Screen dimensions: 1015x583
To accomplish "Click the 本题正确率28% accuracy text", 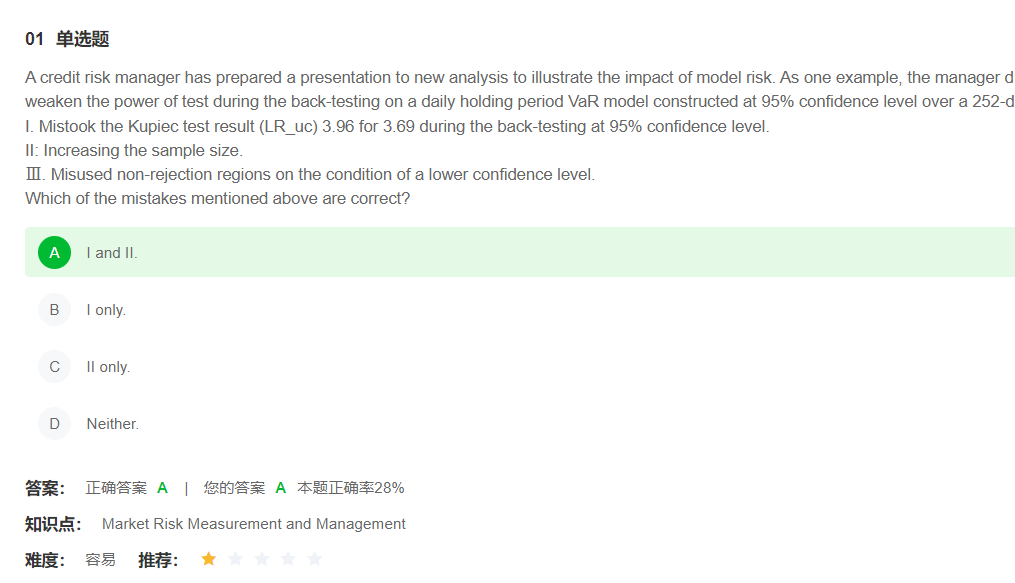I will [350, 488].
